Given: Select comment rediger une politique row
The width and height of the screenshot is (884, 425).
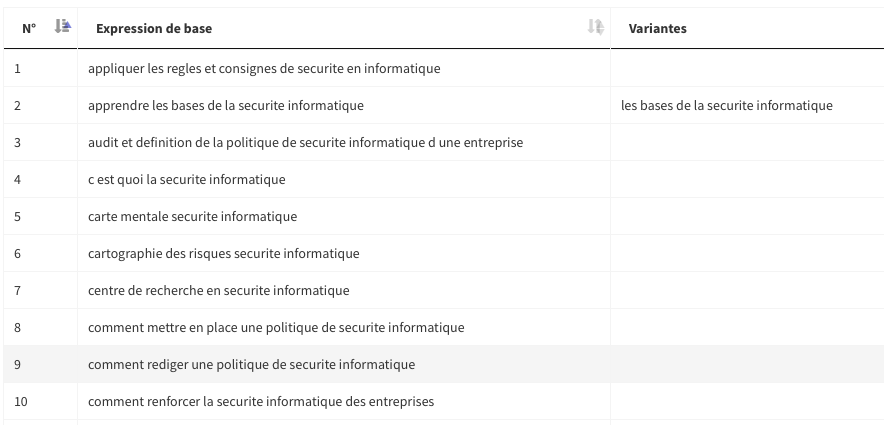Looking at the screenshot, I should [251, 365].
